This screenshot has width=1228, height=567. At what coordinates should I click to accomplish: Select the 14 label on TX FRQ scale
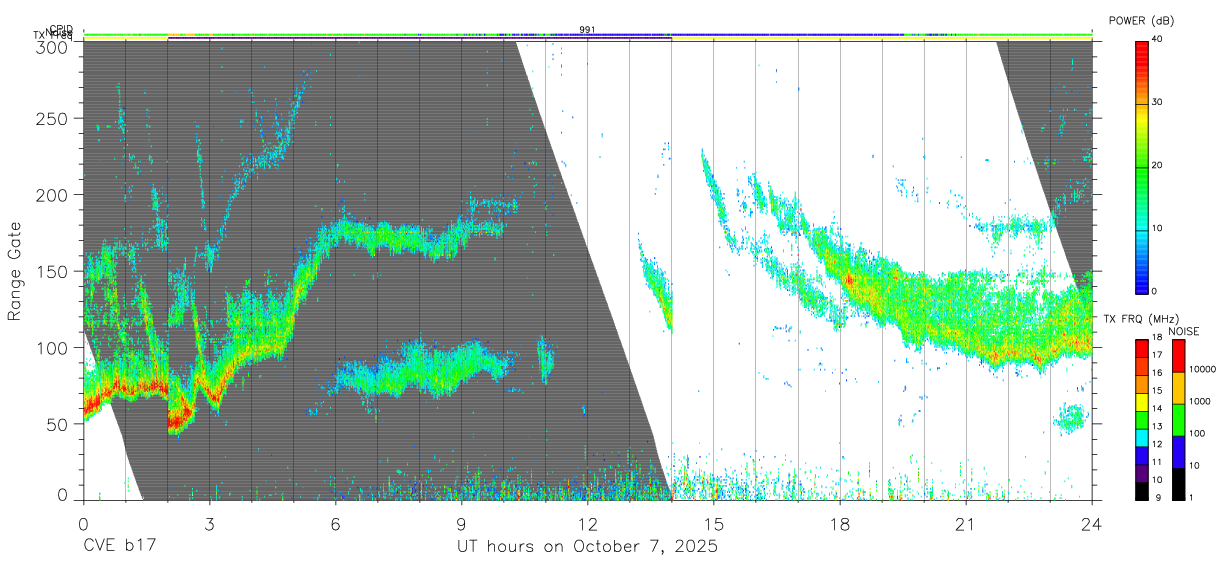(x=1156, y=409)
